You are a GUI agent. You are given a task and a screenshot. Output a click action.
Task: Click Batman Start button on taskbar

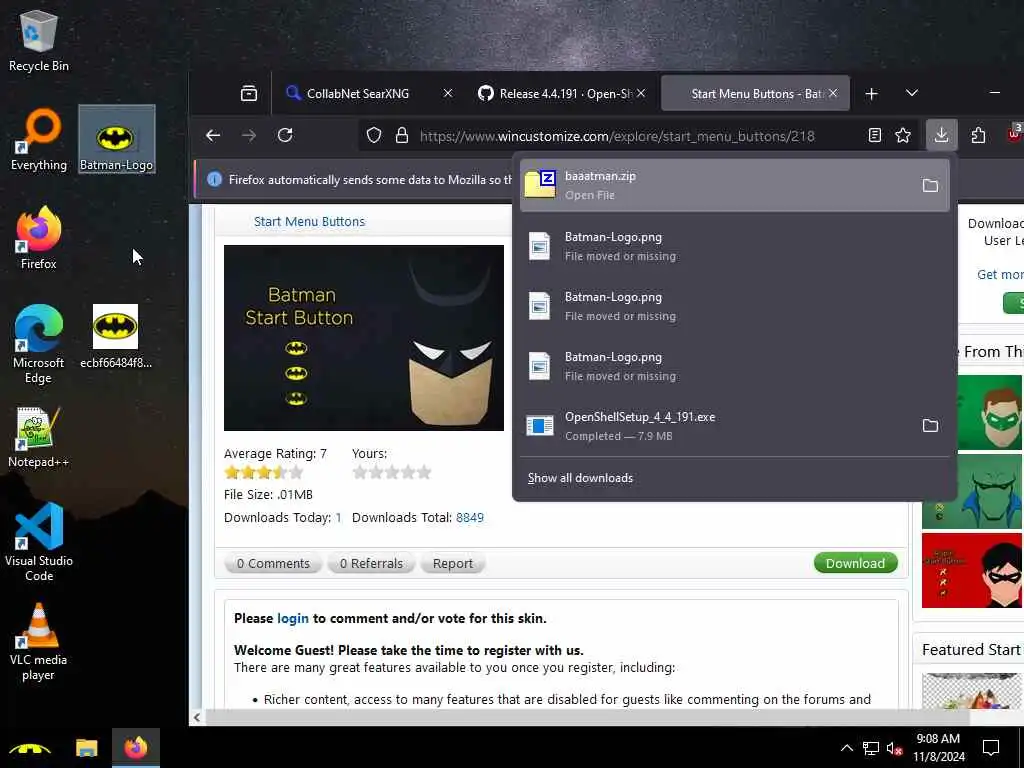[30, 748]
